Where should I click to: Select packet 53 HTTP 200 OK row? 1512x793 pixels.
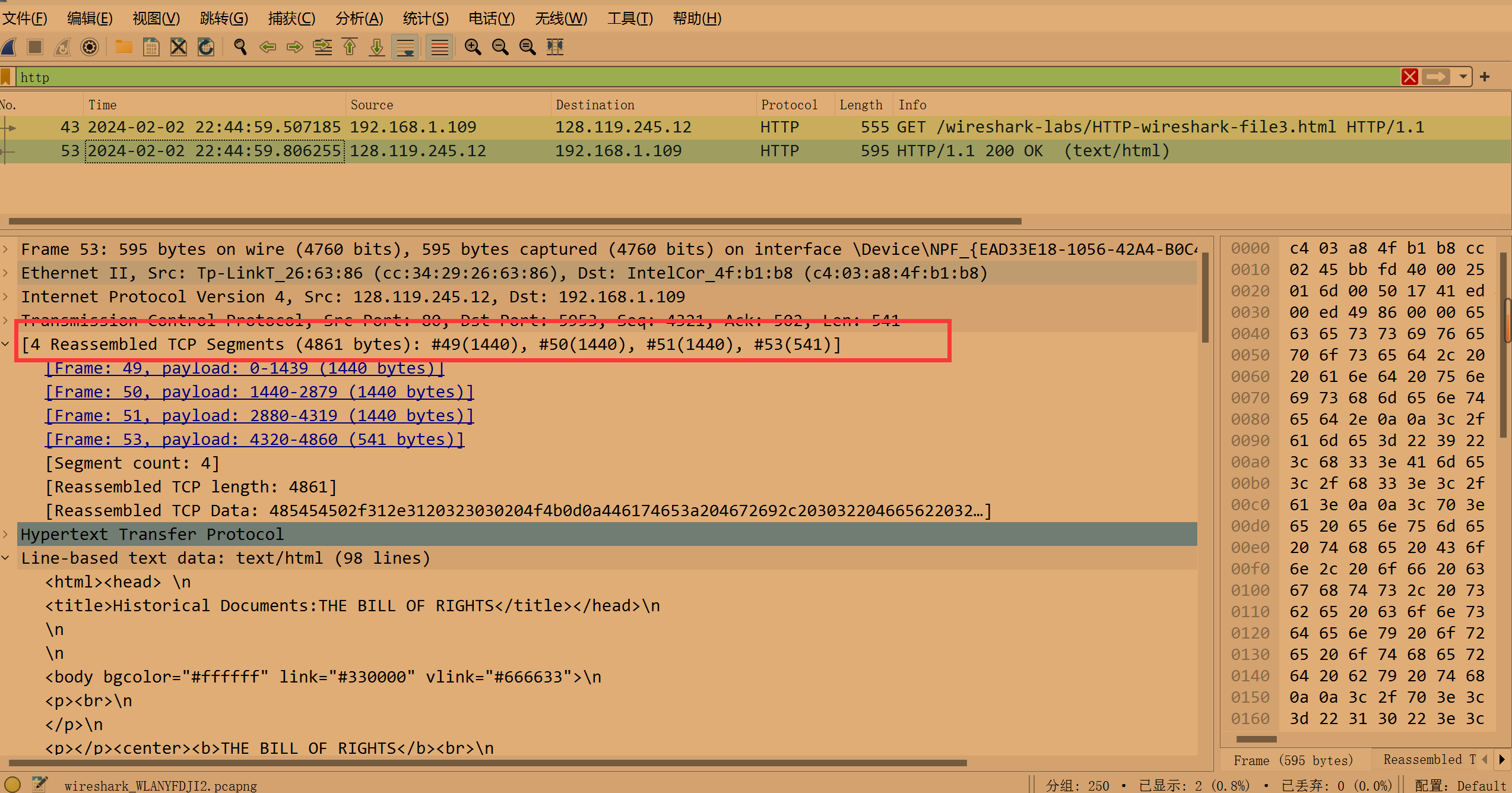point(756,151)
